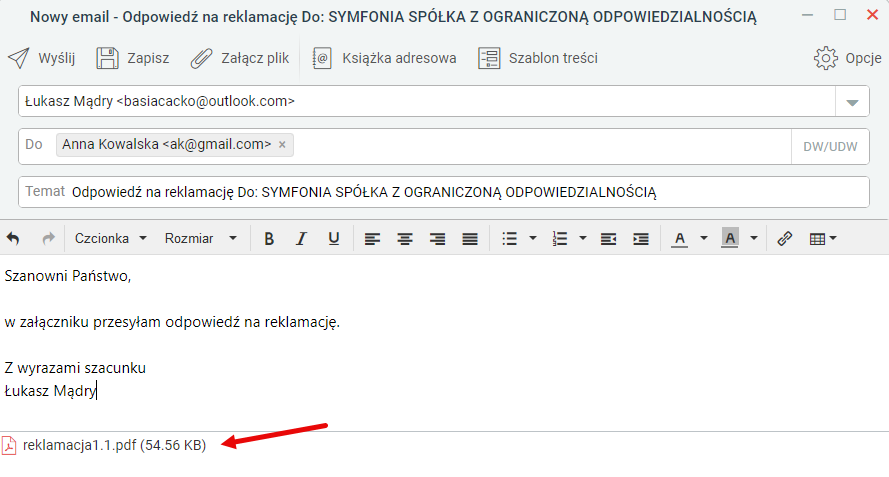Center align the text
The height and width of the screenshot is (477, 889).
pyautogui.click(x=405, y=239)
